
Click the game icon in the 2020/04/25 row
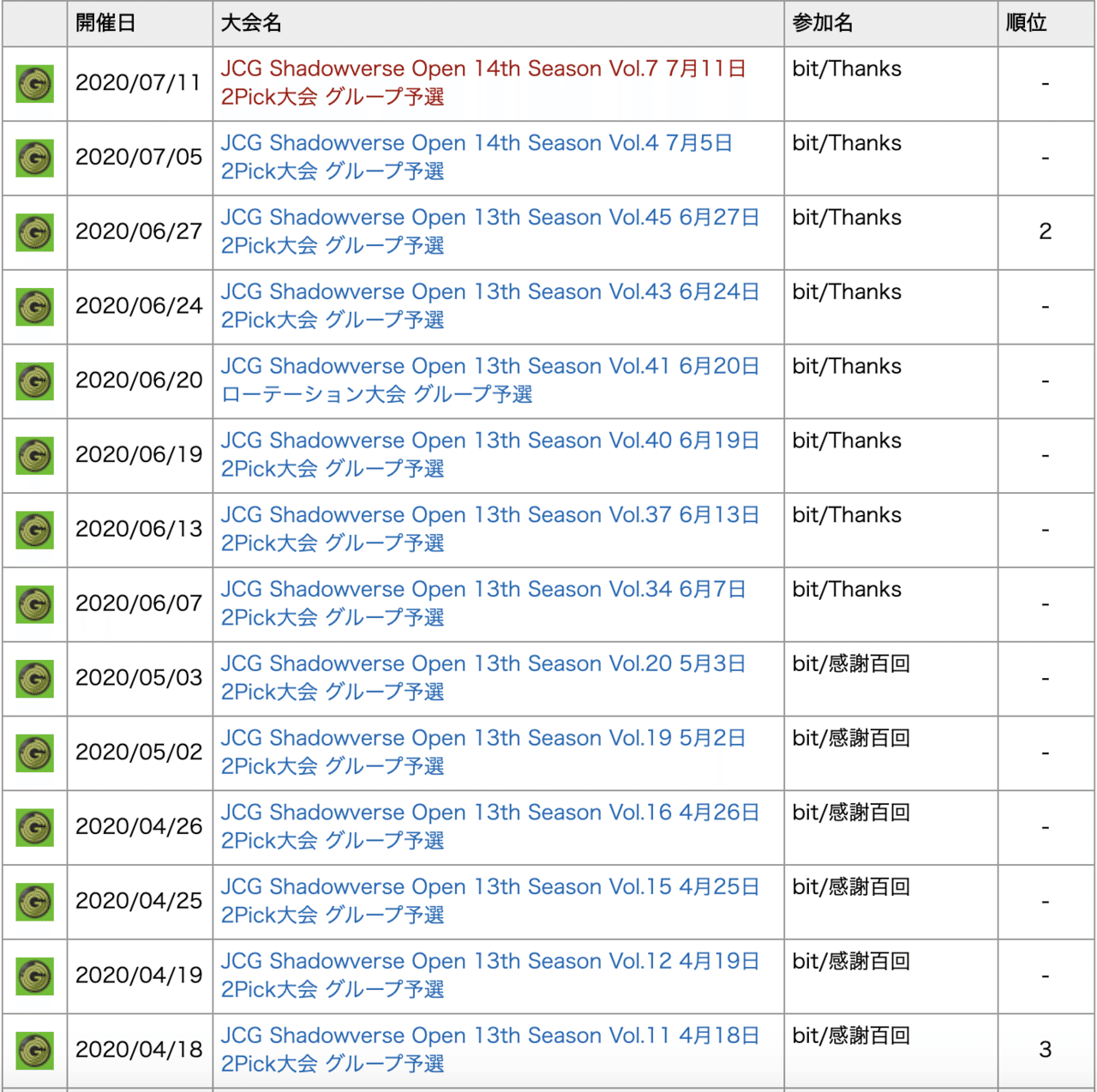coord(35,902)
